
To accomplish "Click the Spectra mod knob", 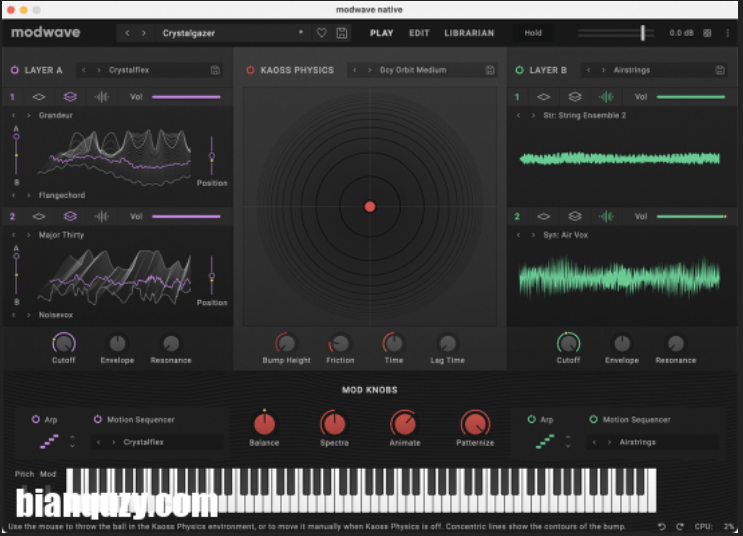I will (x=334, y=423).
